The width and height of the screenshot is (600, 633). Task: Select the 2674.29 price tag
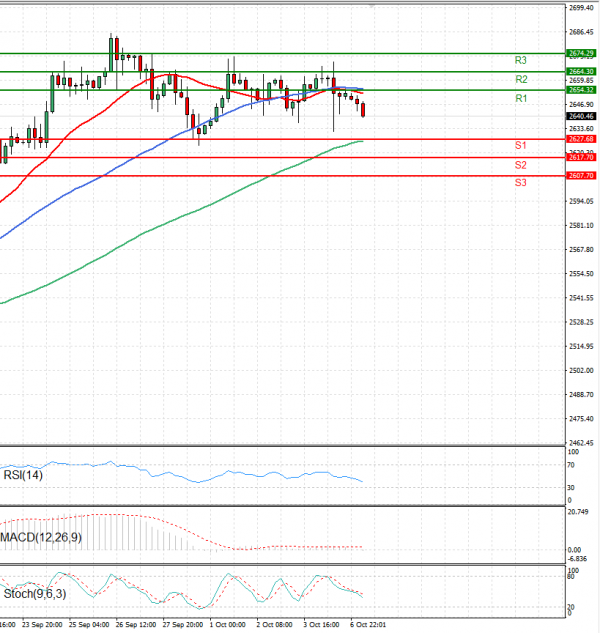pyautogui.click(x=581, y=53)
